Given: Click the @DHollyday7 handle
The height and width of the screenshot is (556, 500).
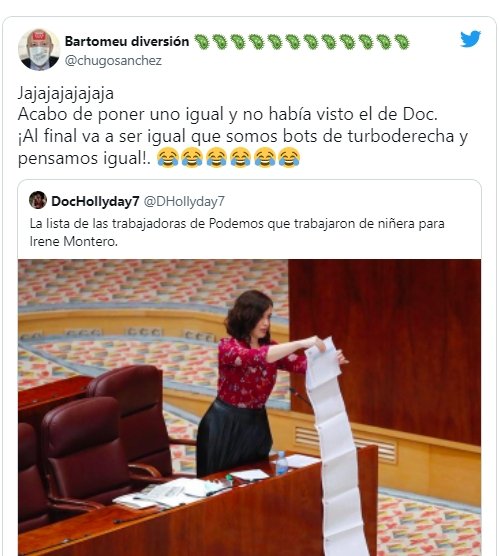Looking at the screenshot, I should (x=184, y=201).
